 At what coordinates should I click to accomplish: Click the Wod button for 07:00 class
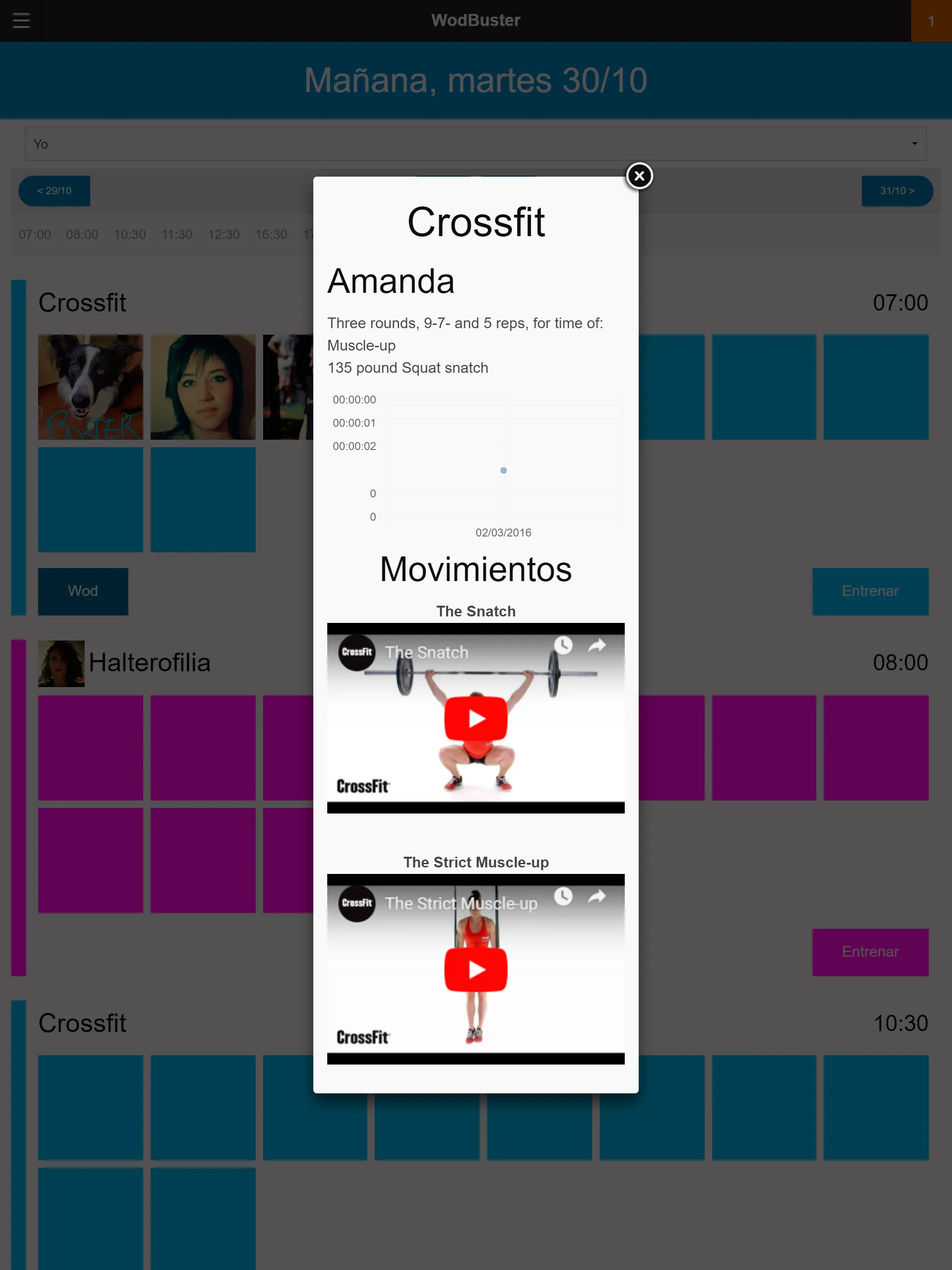83,590
